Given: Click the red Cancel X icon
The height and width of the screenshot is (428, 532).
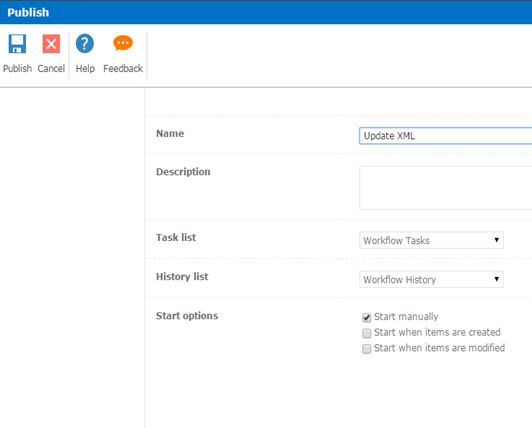Looking at the screenshot, I should click(51, 44).
